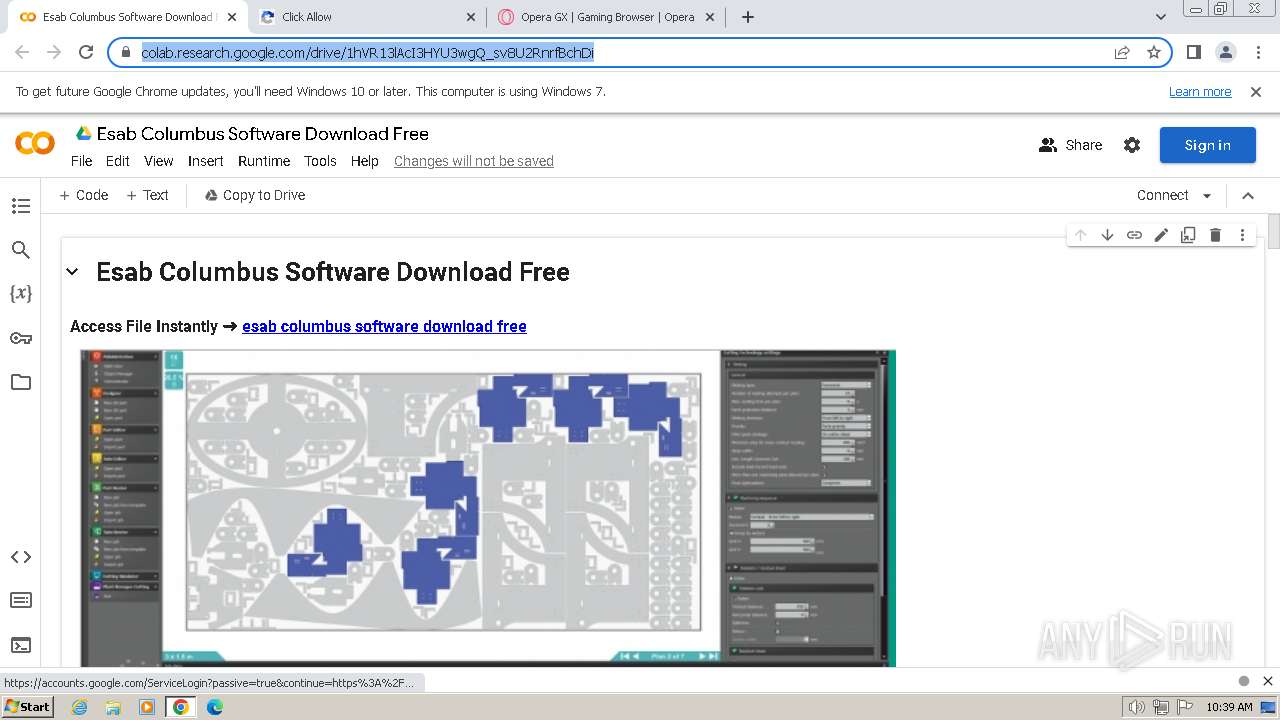Move cell up arrow icon

coord(1080,235)
